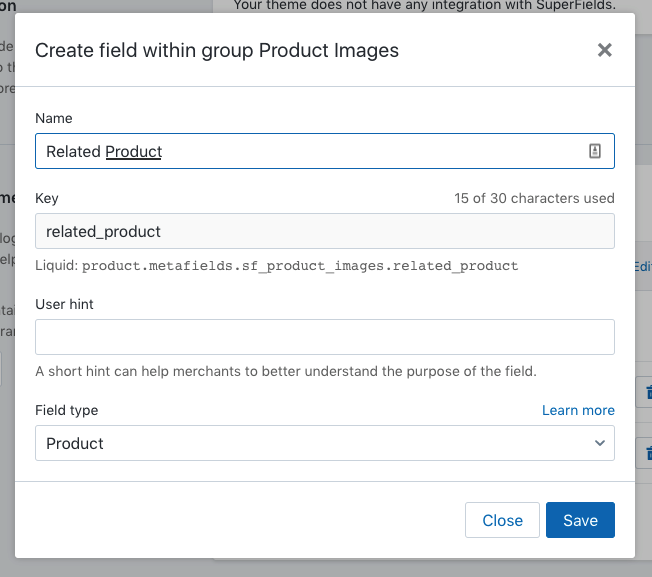Click the empty User hint input field
652x577 pixels.
[325, 337]
